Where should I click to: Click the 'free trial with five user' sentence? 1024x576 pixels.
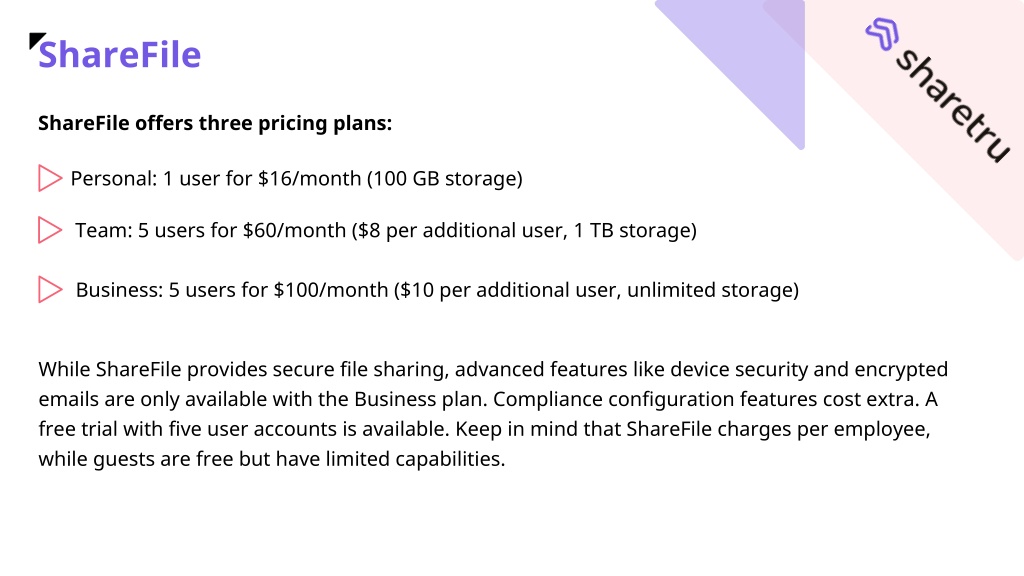pyautogui.click(x=243, y=429)
